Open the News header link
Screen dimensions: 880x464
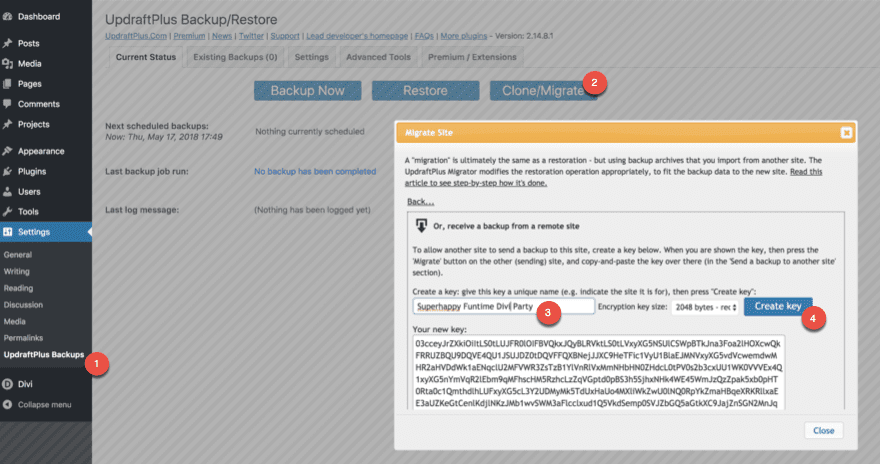pos(222,36)
